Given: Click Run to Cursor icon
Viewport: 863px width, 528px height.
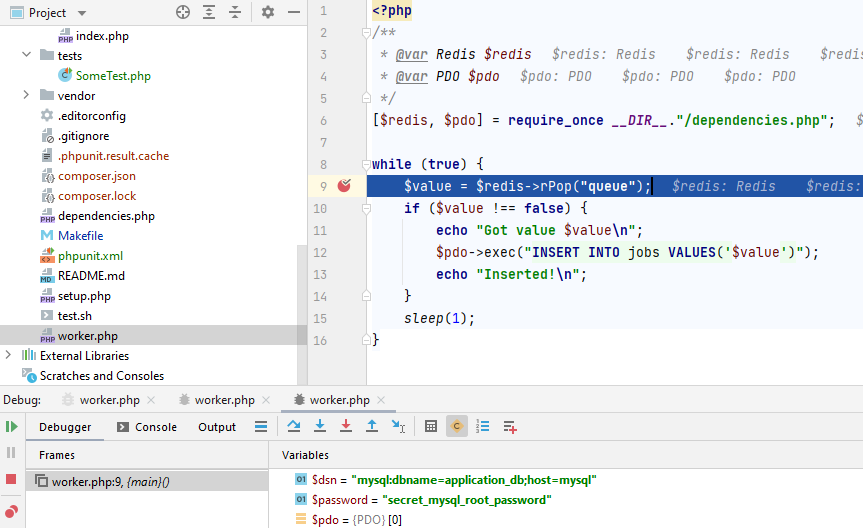Looking at the screenshot, I should (x=398, y=426).
